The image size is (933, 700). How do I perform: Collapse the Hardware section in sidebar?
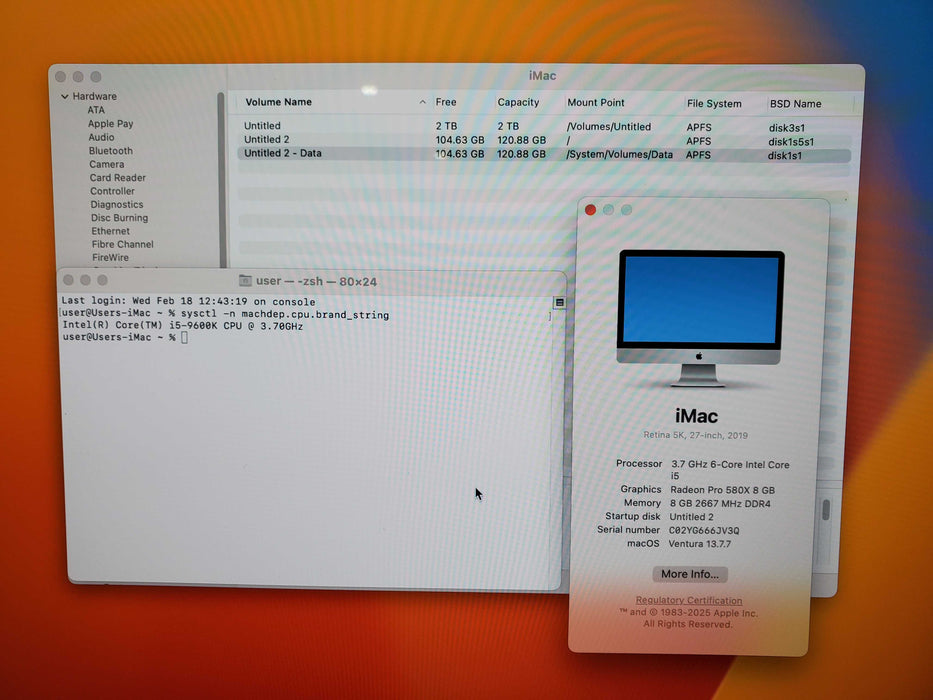[64, 96]
